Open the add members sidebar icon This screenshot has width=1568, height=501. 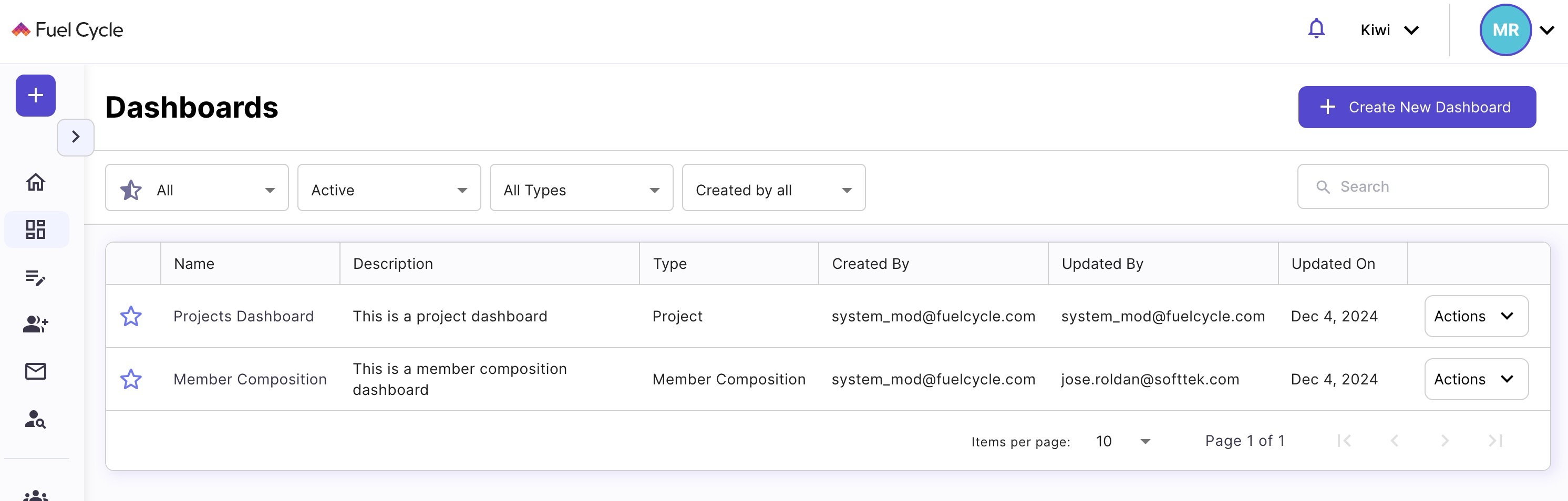[35, 324]
